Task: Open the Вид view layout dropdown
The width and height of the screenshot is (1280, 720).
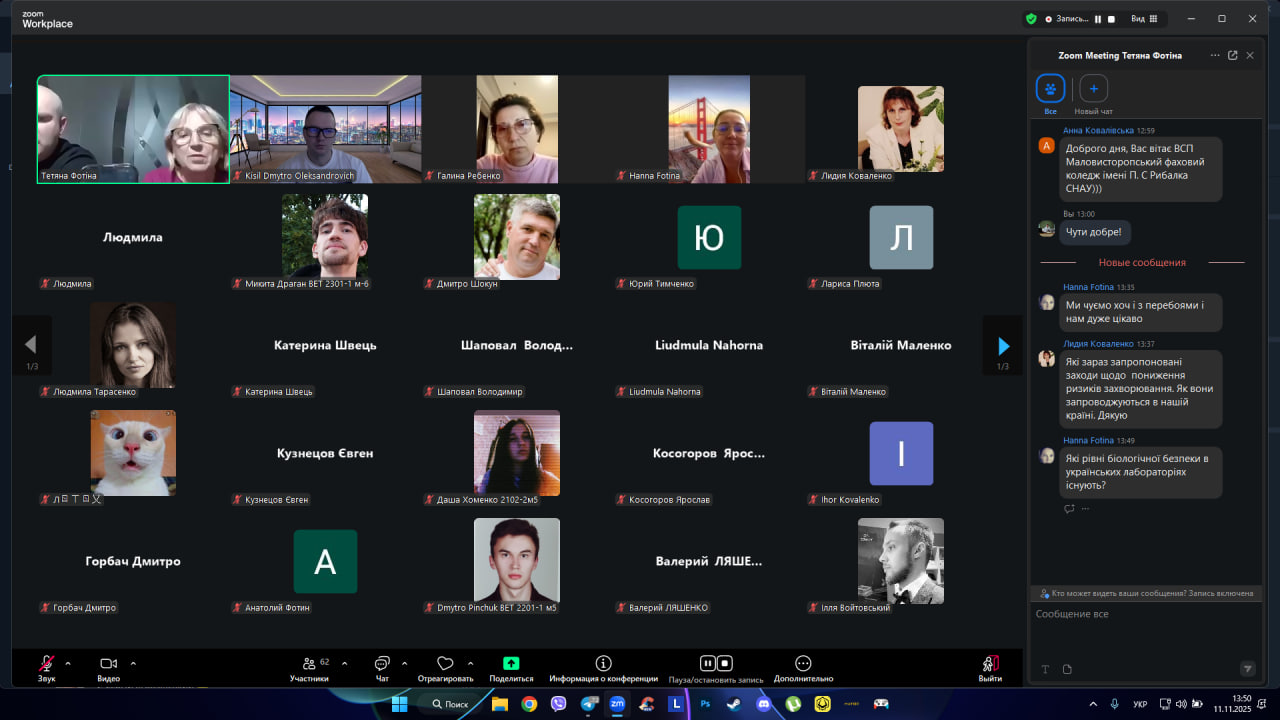Action: pyautogui.click(x=1144, y=18)
